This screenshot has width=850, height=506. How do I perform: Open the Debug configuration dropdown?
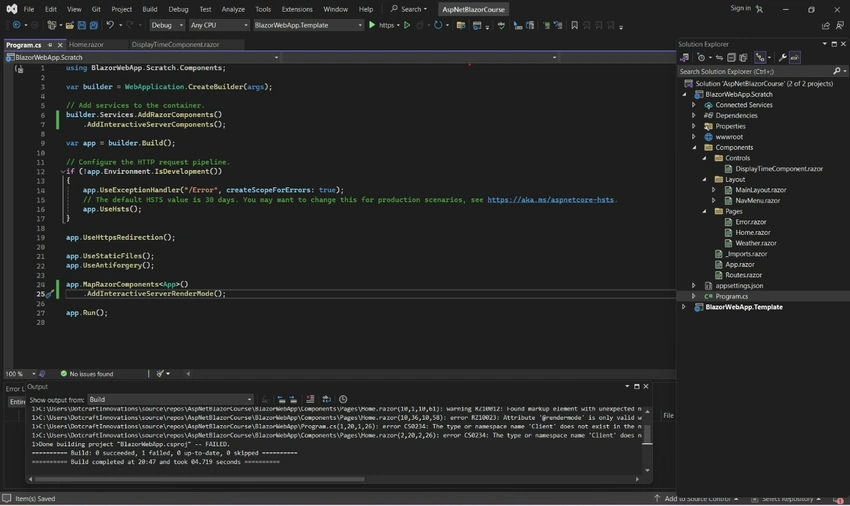tap(167, 25)
